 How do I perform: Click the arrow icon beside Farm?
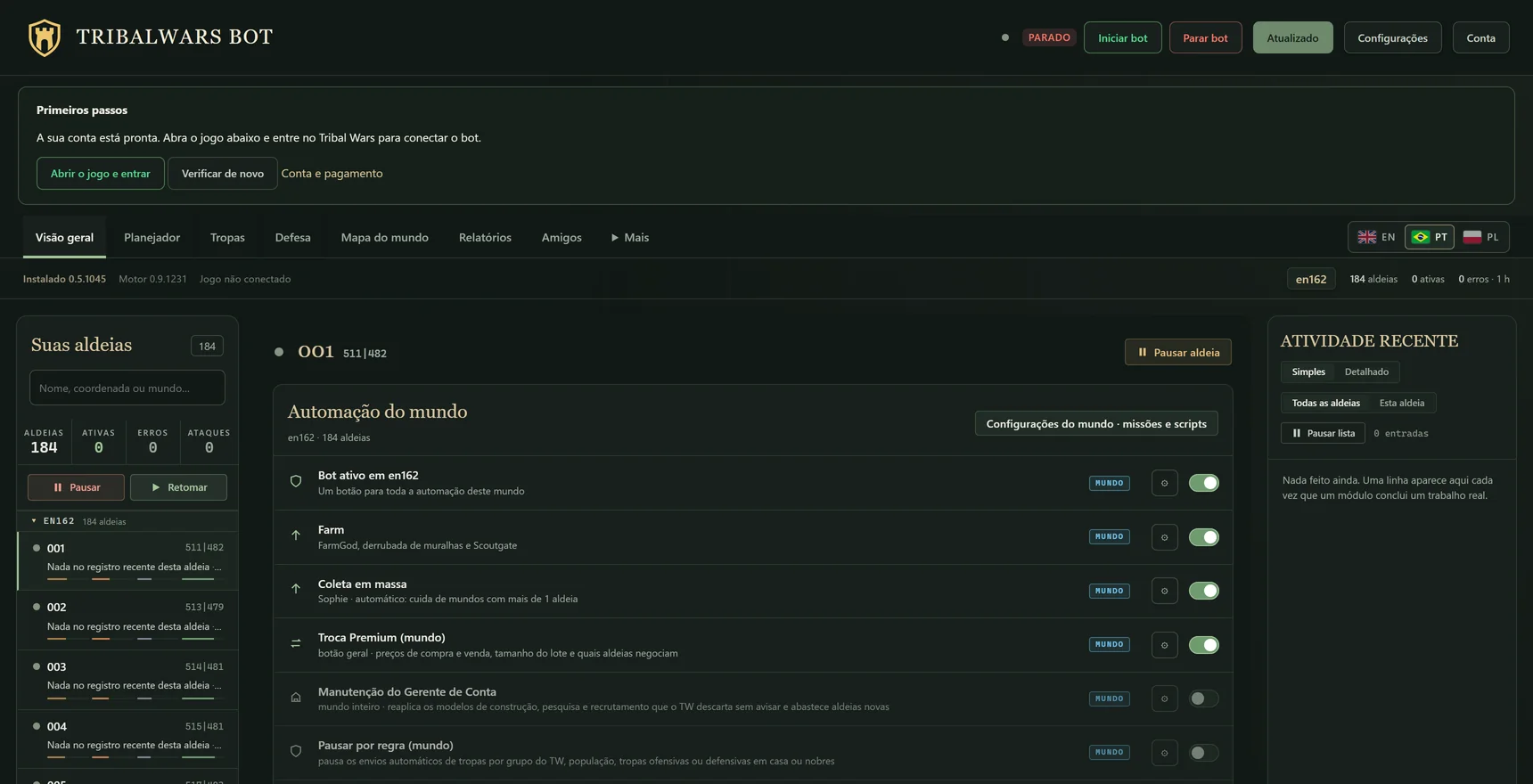pyautogui.click(x=296, y=536)
